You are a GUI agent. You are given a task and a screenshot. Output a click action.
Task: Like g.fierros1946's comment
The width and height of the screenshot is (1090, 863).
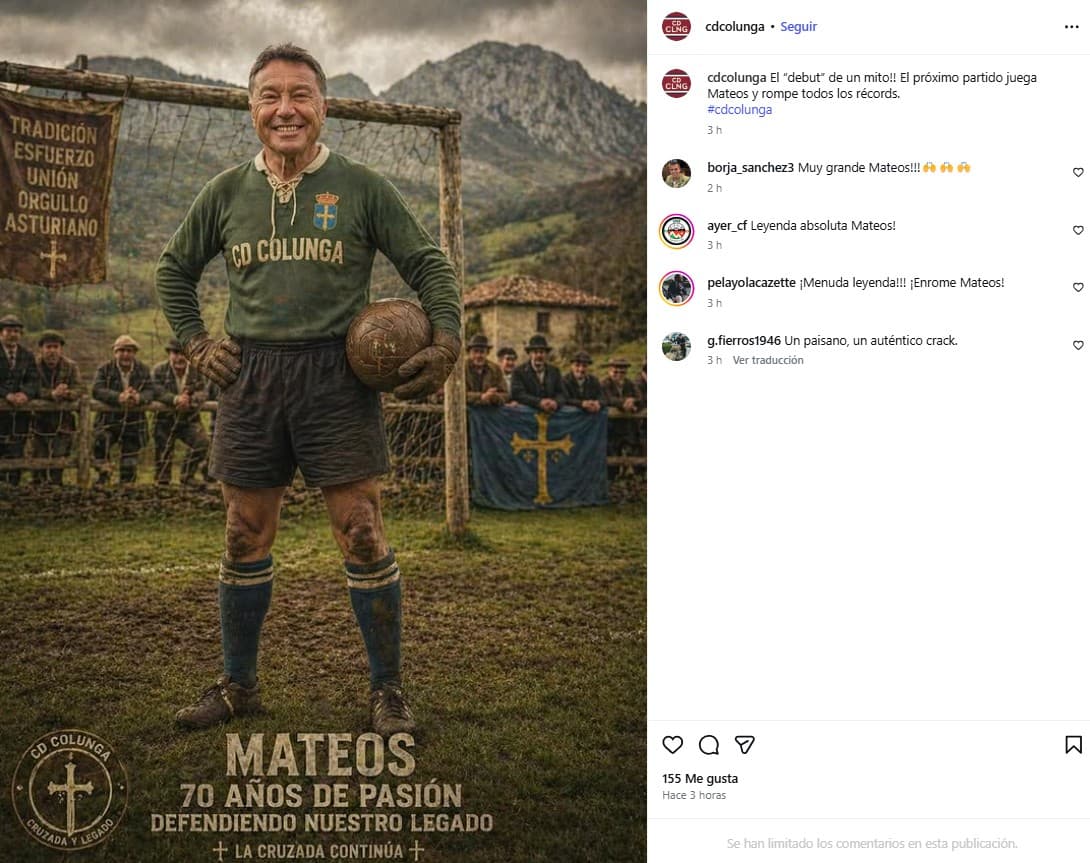coord(1078,346)
